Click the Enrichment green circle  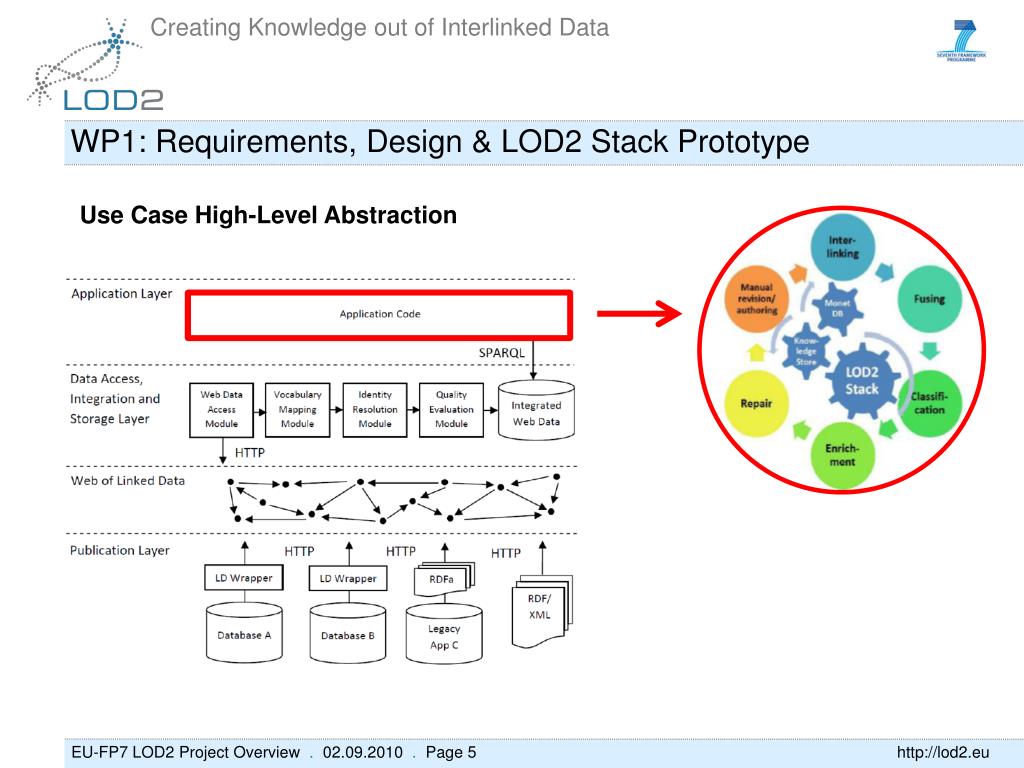(842, 455)
